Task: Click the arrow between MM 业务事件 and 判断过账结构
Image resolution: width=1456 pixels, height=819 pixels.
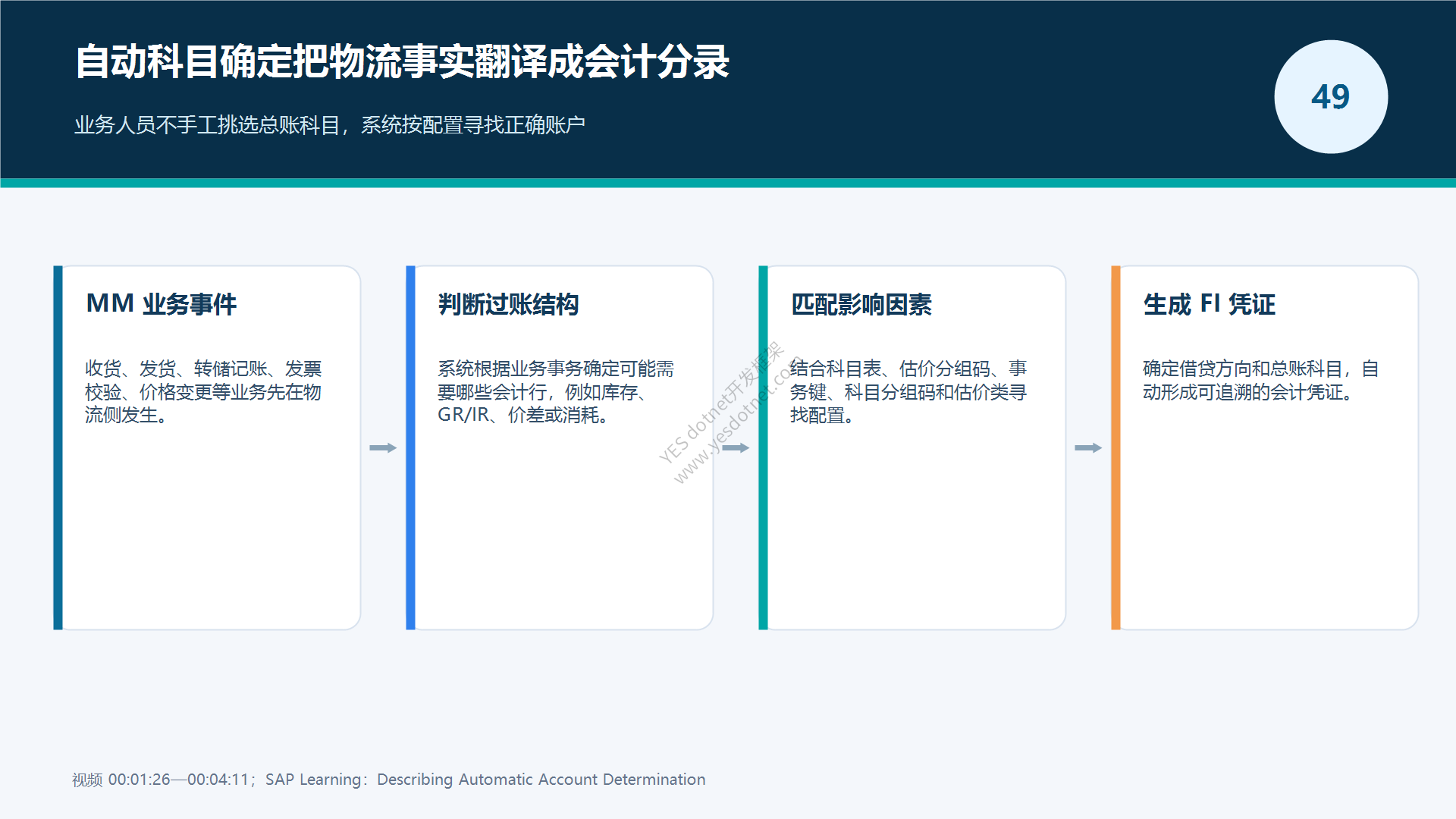Action: click(x=383, y=448)
